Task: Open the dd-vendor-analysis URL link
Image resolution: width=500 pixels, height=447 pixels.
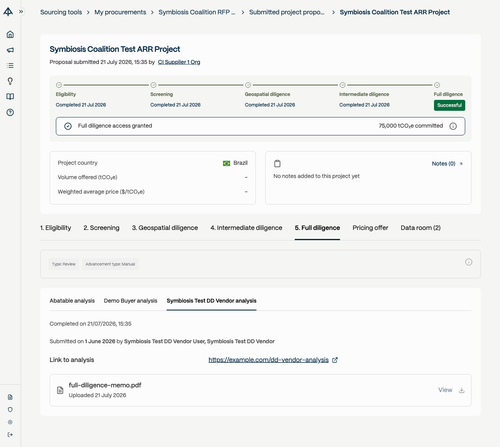Action: click(269, 360)
